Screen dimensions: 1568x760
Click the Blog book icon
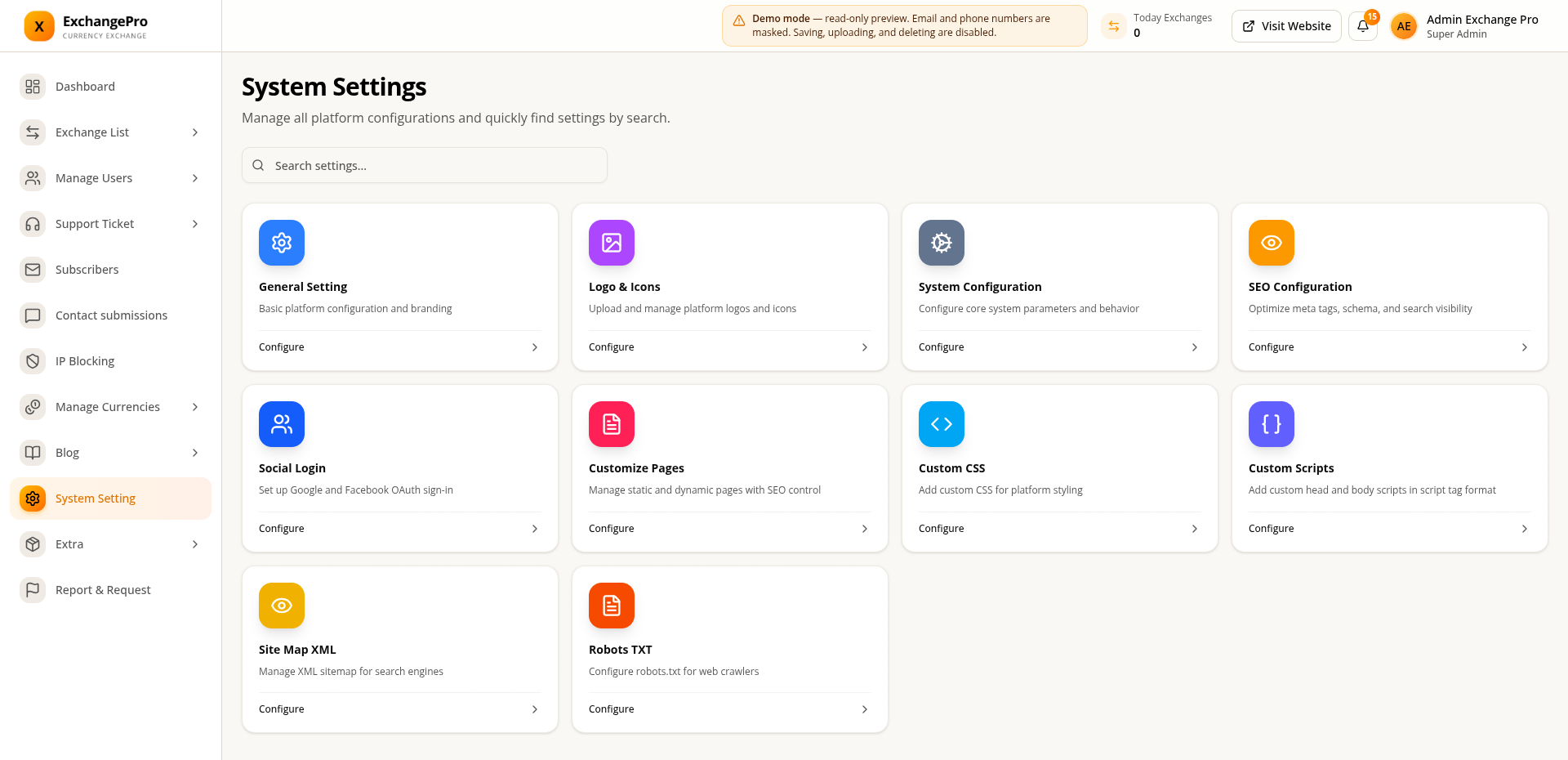click(33, 453)
